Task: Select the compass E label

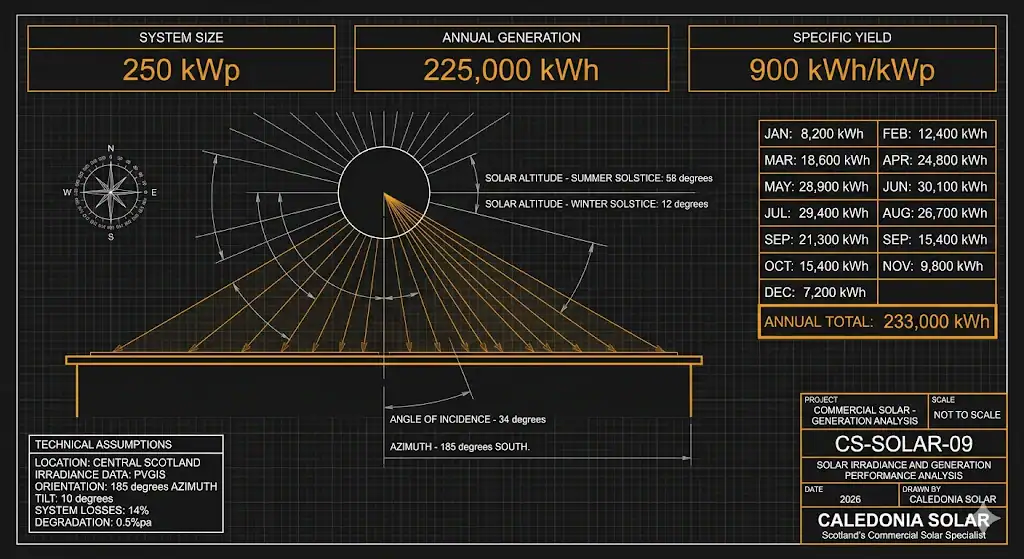Action: 154,193
